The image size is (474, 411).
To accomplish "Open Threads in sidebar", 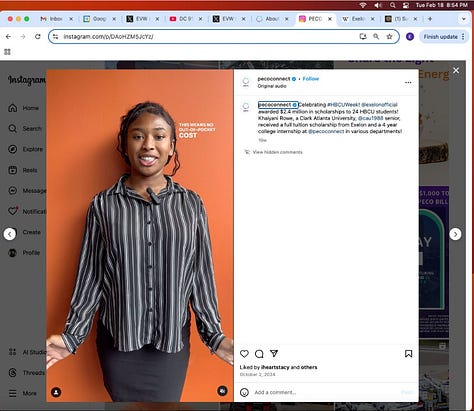I will (27, 373).
